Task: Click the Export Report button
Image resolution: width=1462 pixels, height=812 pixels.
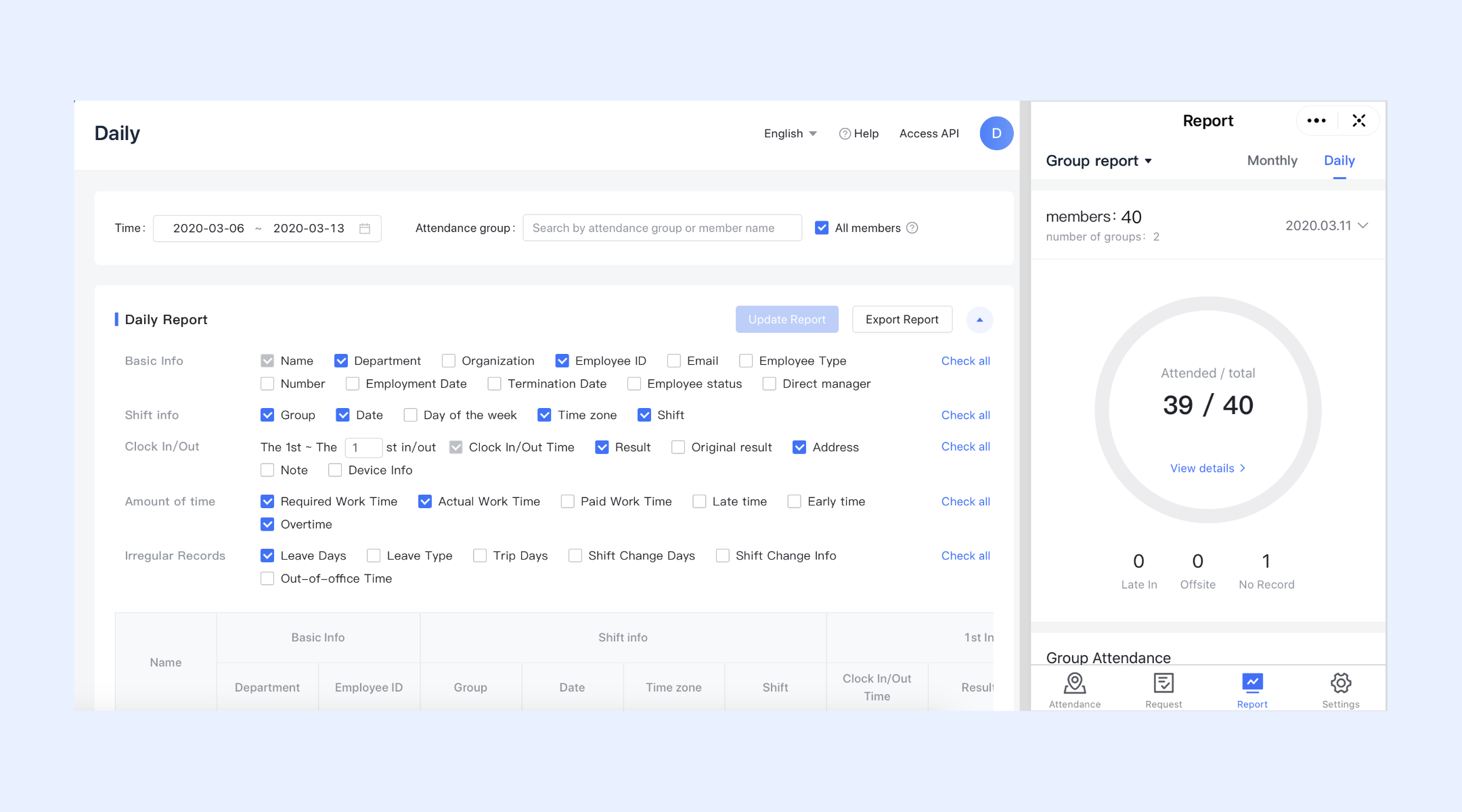Action: tap(902, 319)
